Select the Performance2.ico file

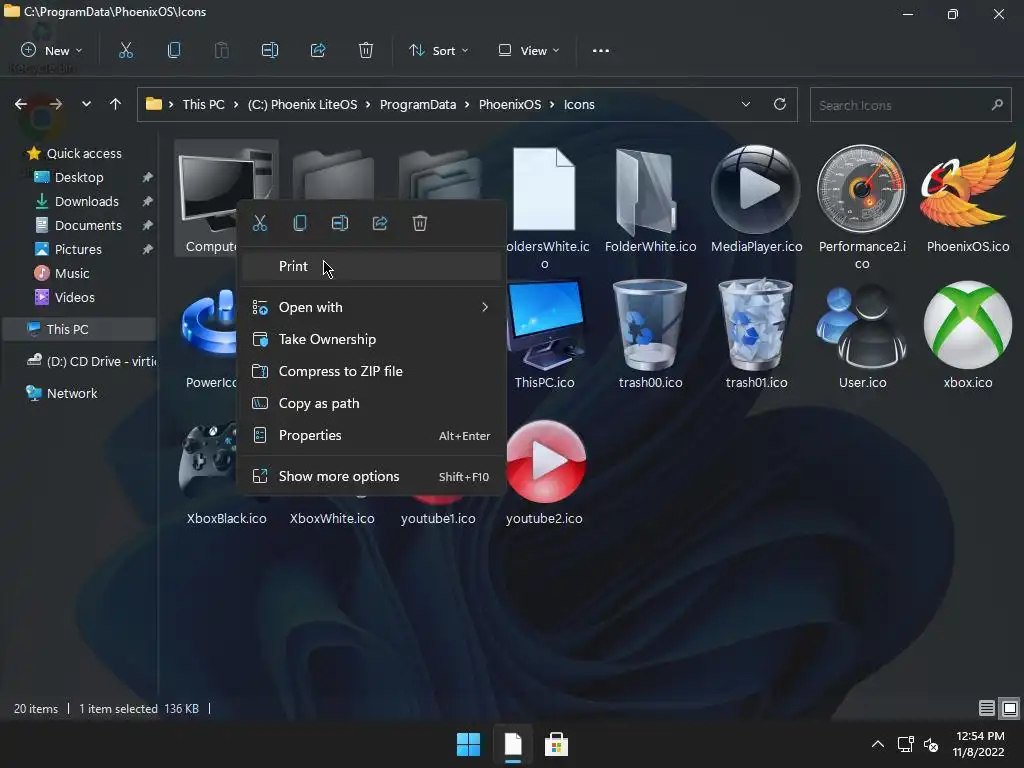click(x=862, y=207)
